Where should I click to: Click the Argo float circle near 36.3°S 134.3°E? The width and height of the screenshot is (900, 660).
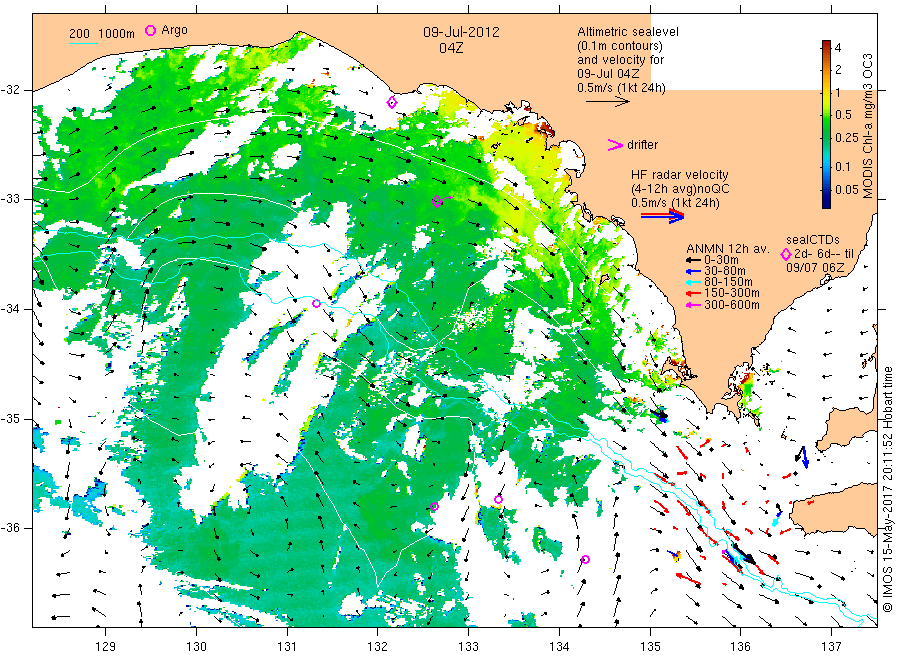585,560
